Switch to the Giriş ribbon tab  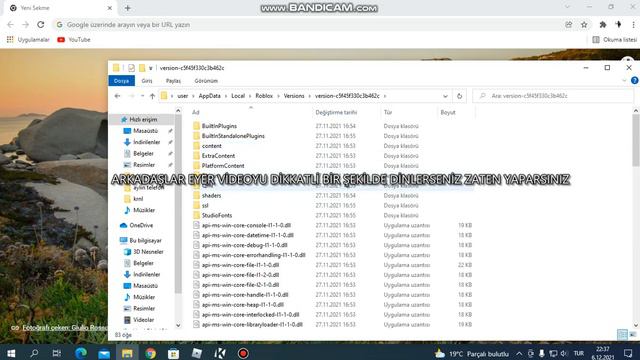tap(147, 81)
